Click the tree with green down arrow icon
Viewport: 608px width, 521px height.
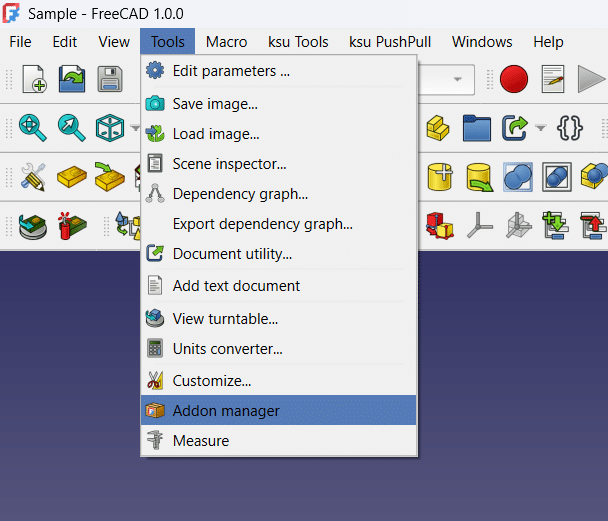[x=555, y=226]
